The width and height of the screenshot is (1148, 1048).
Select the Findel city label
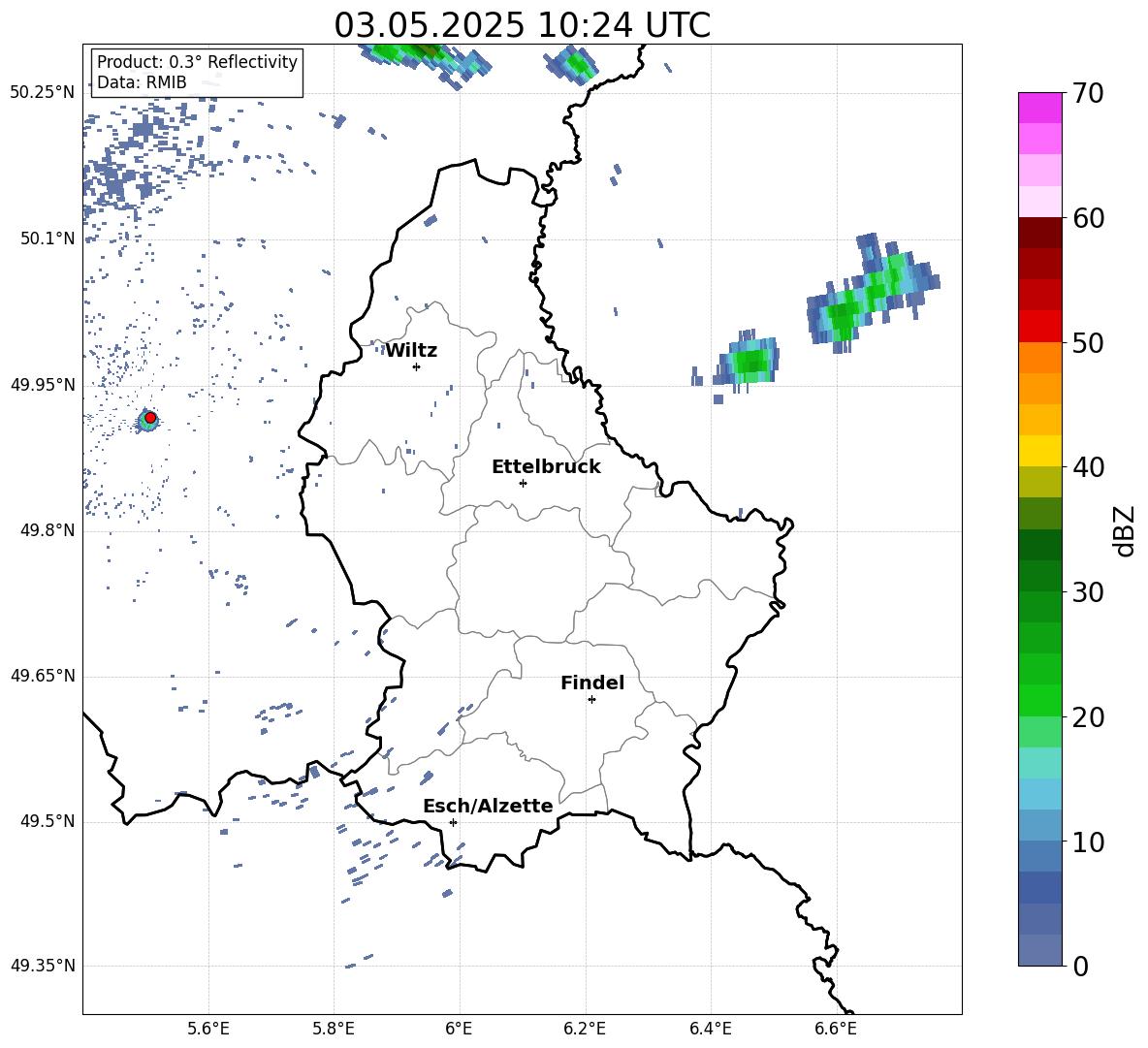click(x=592, y=683)
